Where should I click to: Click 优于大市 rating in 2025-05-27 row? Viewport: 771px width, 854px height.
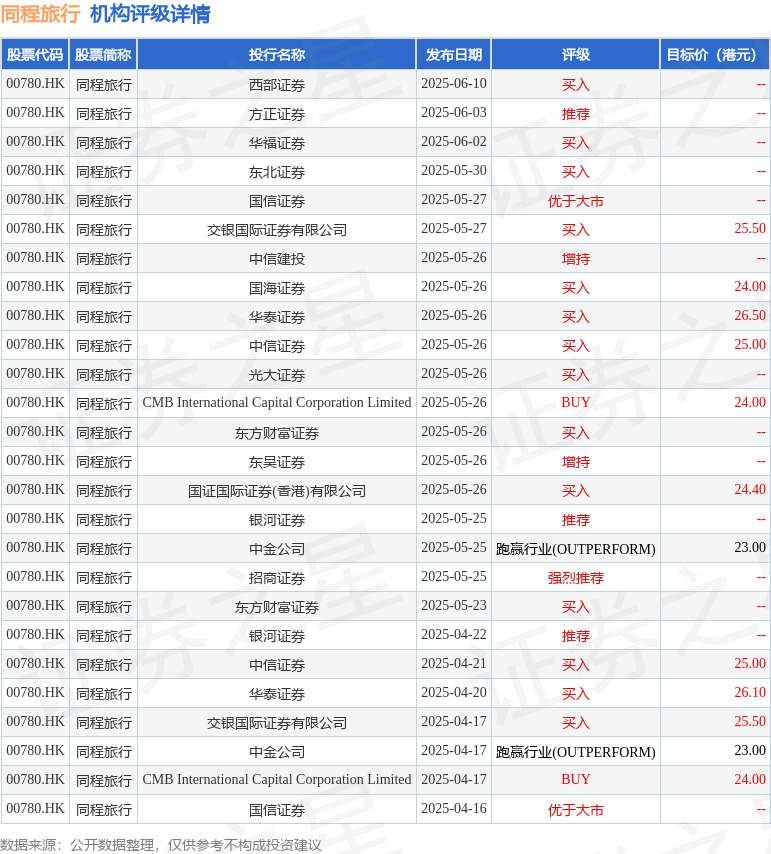[576, 200]
